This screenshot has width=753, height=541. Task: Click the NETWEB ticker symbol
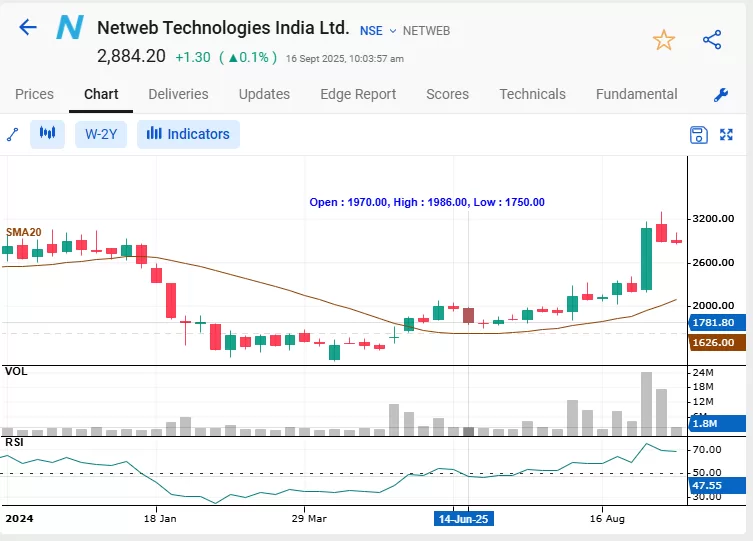pyautogui.click(x=426, y=31)
